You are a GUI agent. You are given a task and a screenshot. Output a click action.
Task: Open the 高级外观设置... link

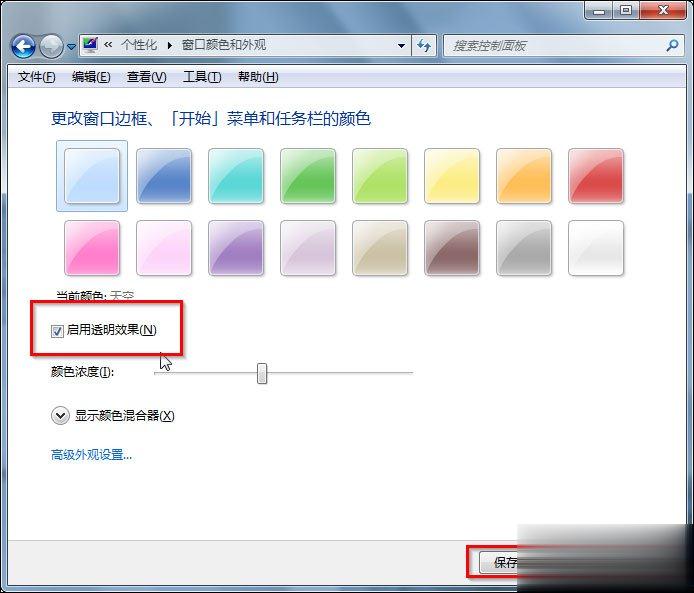(91, 454)
